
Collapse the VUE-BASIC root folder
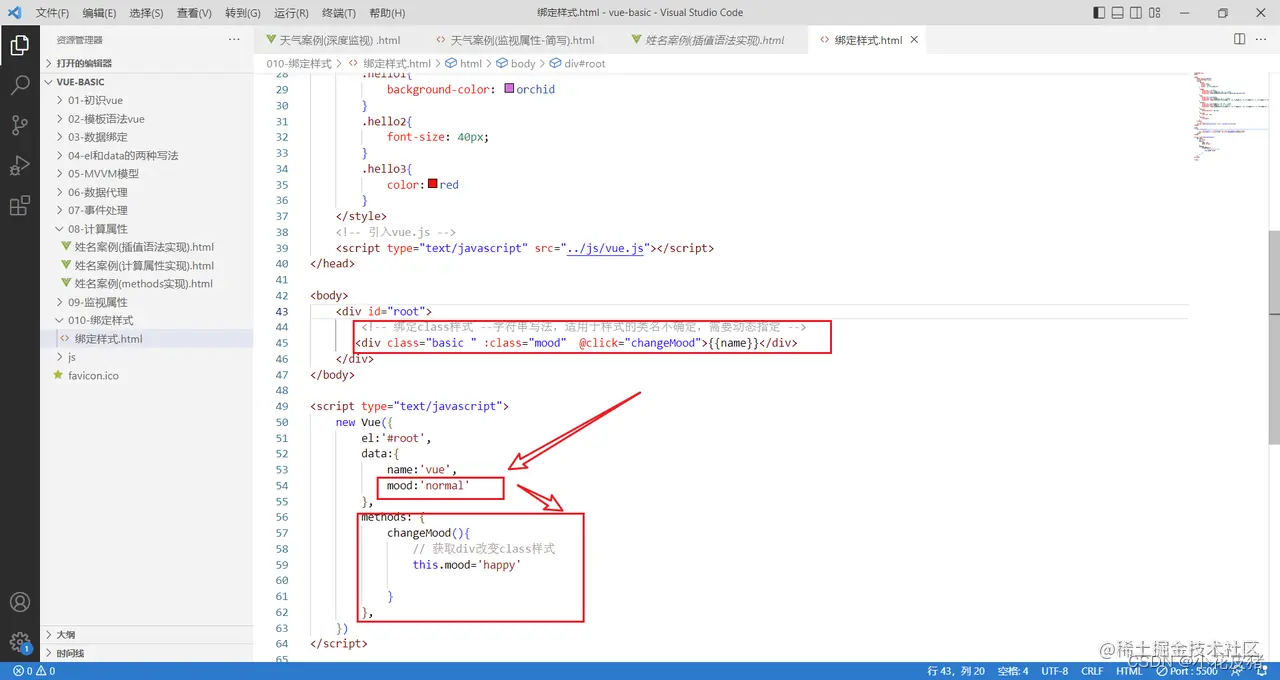(146, 82)
